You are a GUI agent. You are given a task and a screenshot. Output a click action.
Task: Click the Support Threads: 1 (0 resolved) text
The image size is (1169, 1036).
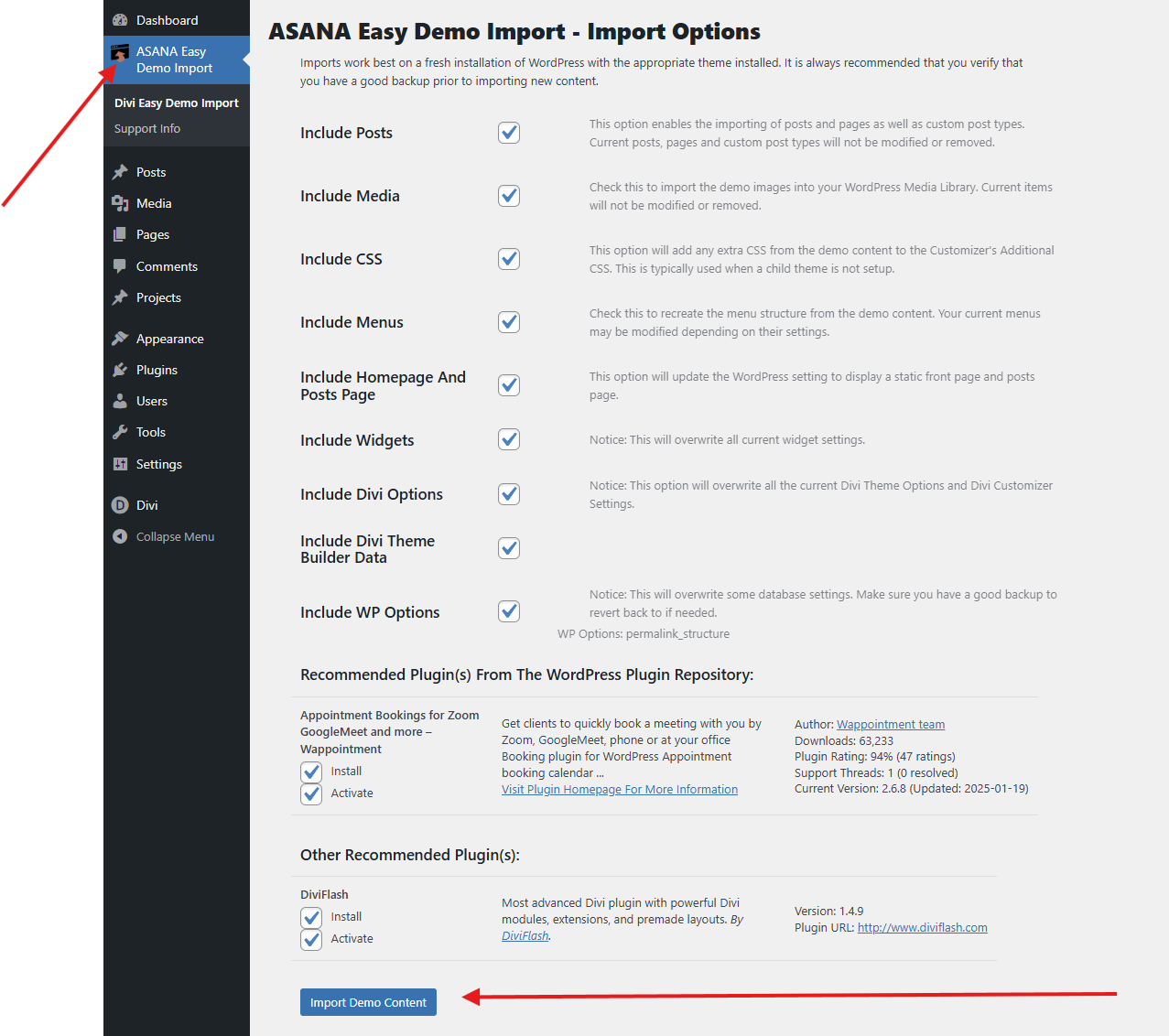pyautogui.click(x=876, y=773)
